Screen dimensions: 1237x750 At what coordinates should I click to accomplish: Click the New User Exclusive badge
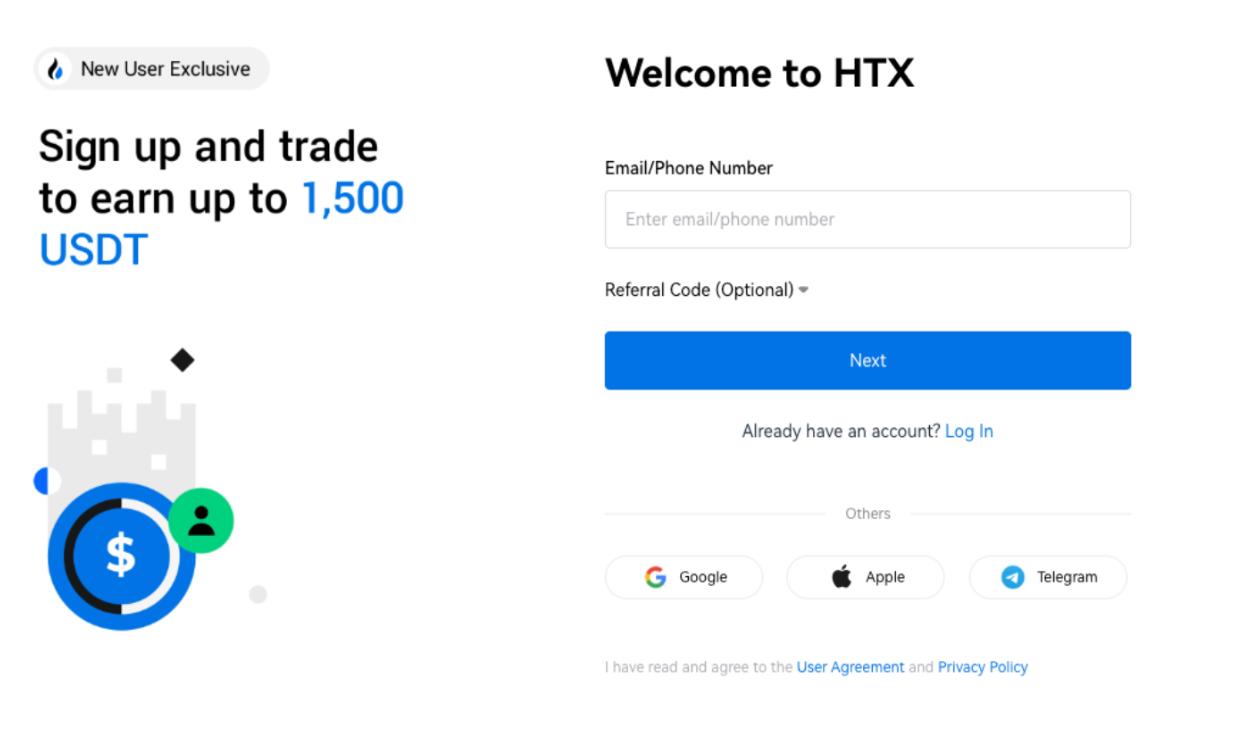(152, 69)
